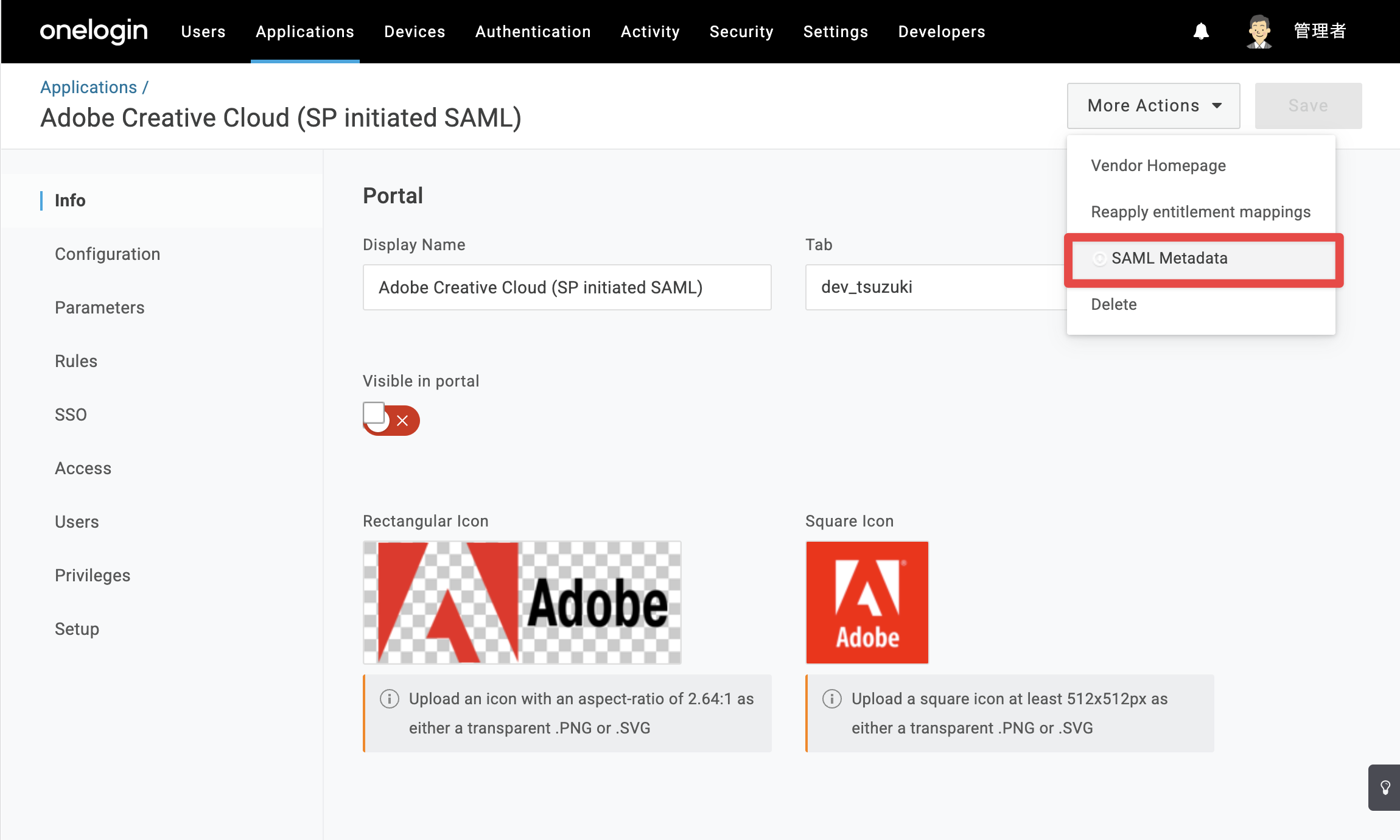Open the Users top menu
Screen dimensions: 1400x840
pos(203,32)
